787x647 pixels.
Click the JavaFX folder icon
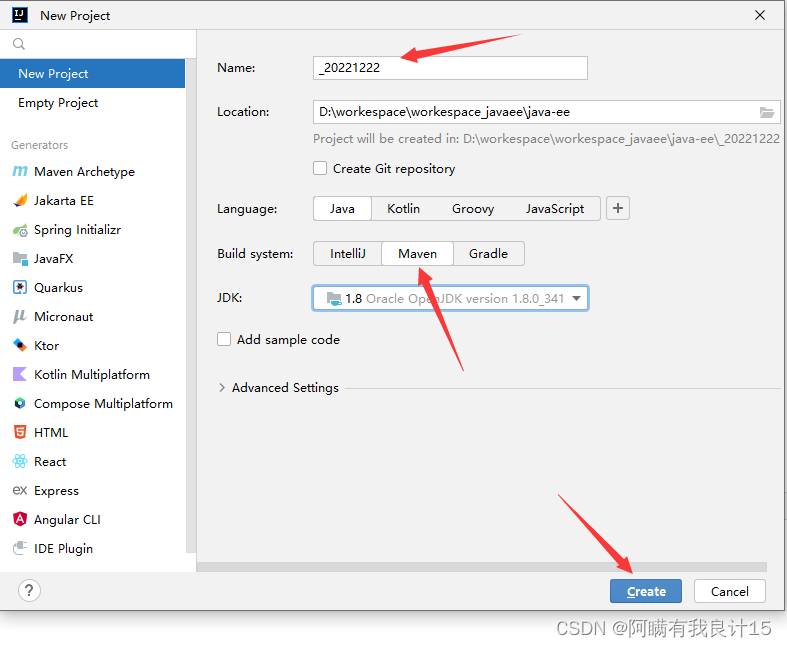coord(20,259)
